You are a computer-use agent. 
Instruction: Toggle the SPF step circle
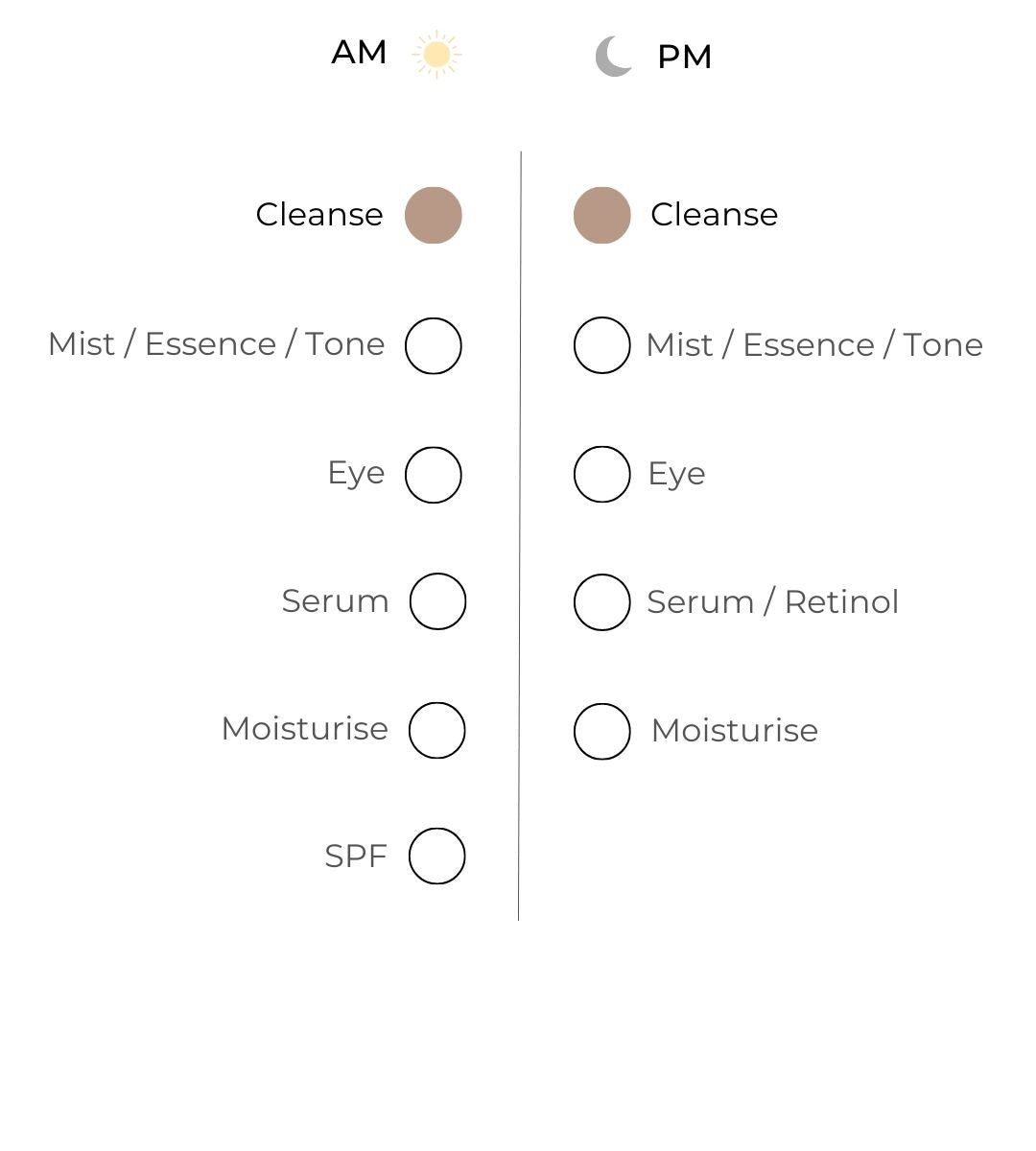437,856
